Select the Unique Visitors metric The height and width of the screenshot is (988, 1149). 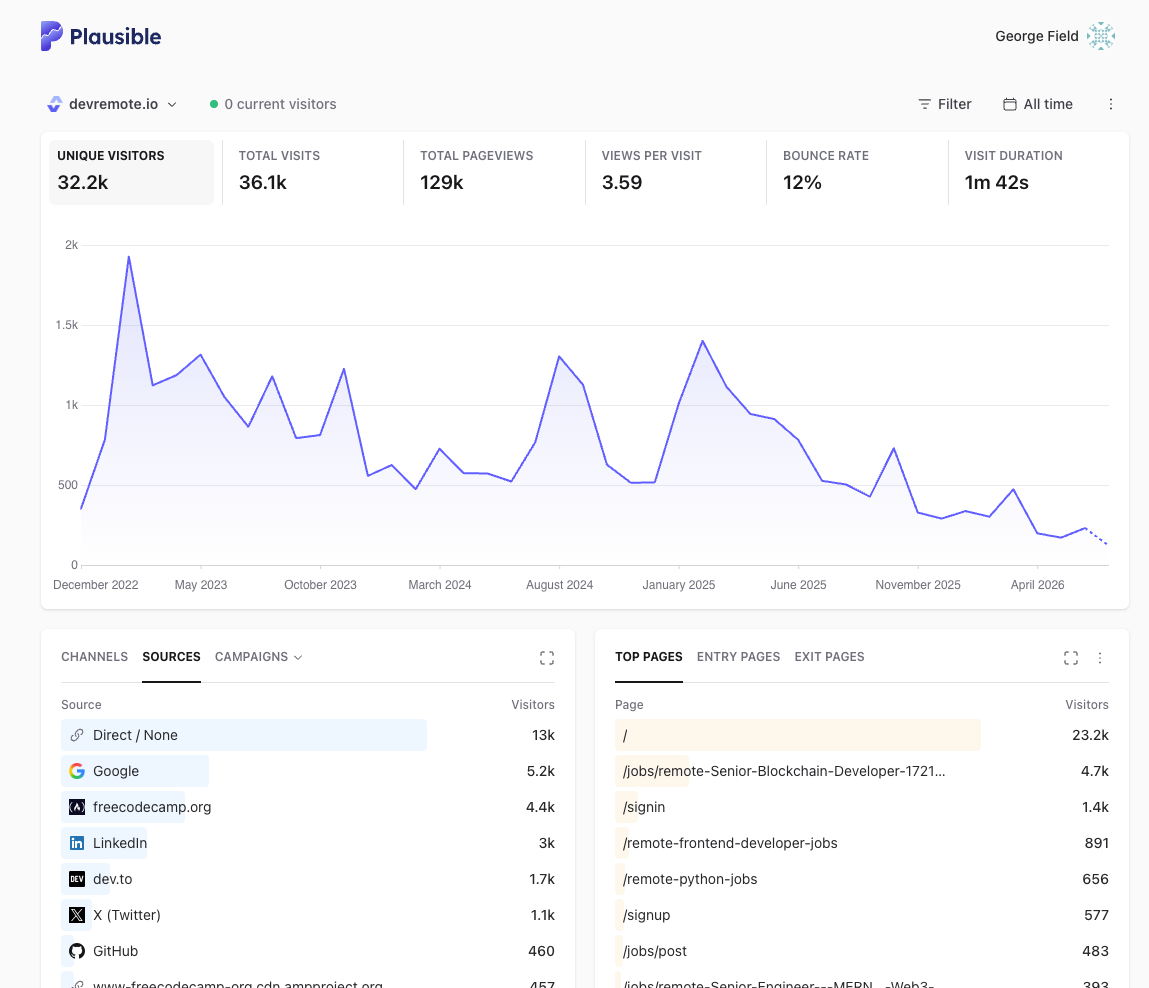[x=131, y=172]
